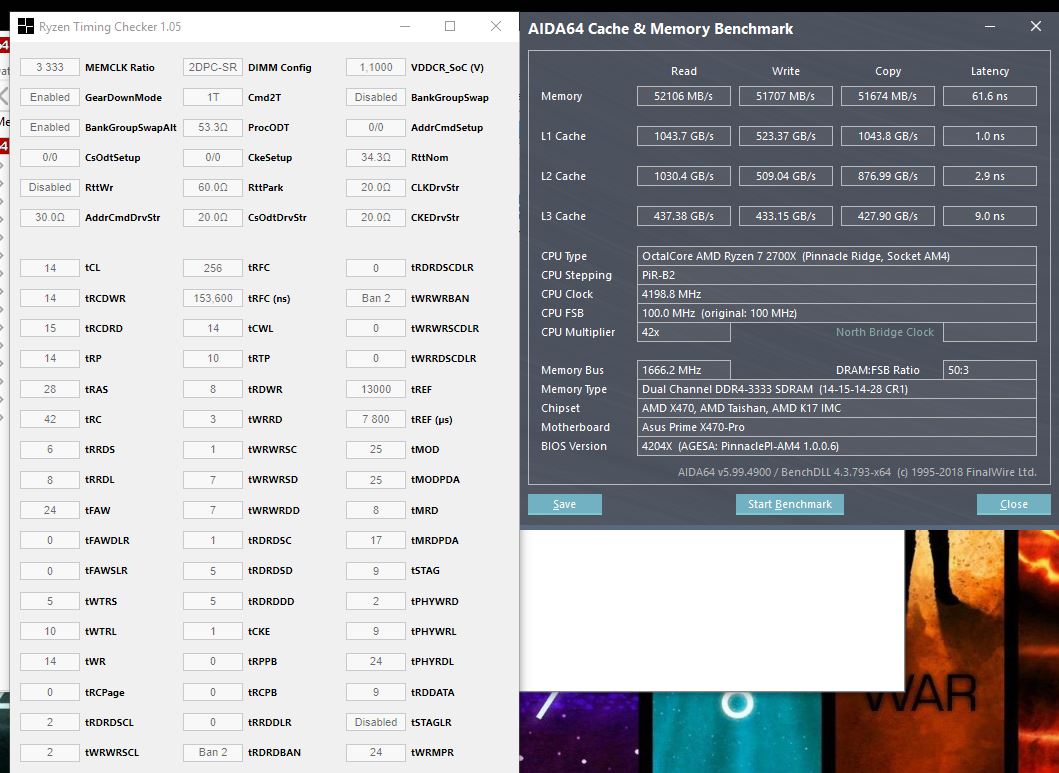The image size is (1059, 773).
Task: Select the AddrCmdDrvStr 30.0Ω field
Action: pyautogui.click(x=50, y=217)
